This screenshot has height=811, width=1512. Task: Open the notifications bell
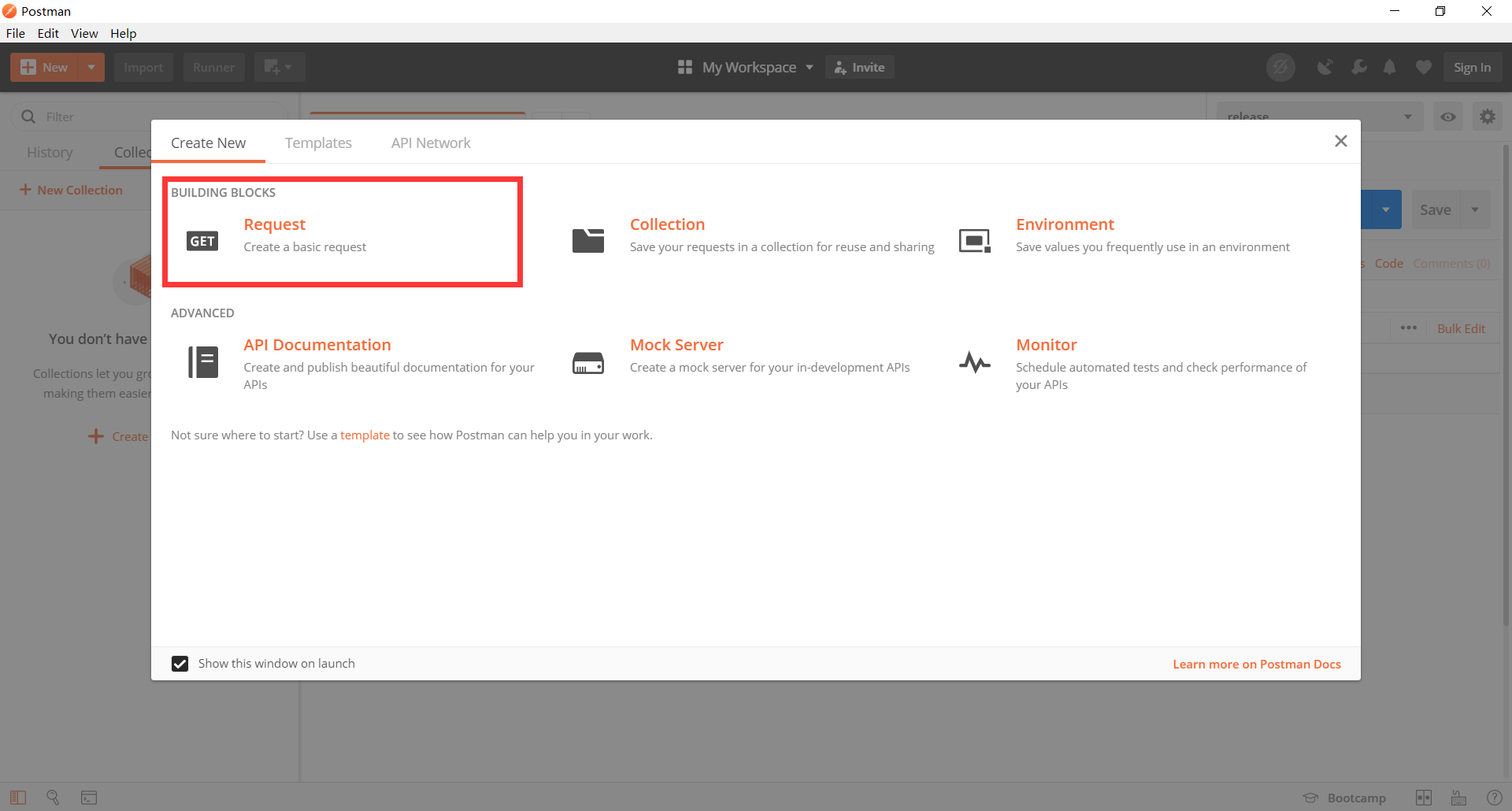tap(1390, 68)
